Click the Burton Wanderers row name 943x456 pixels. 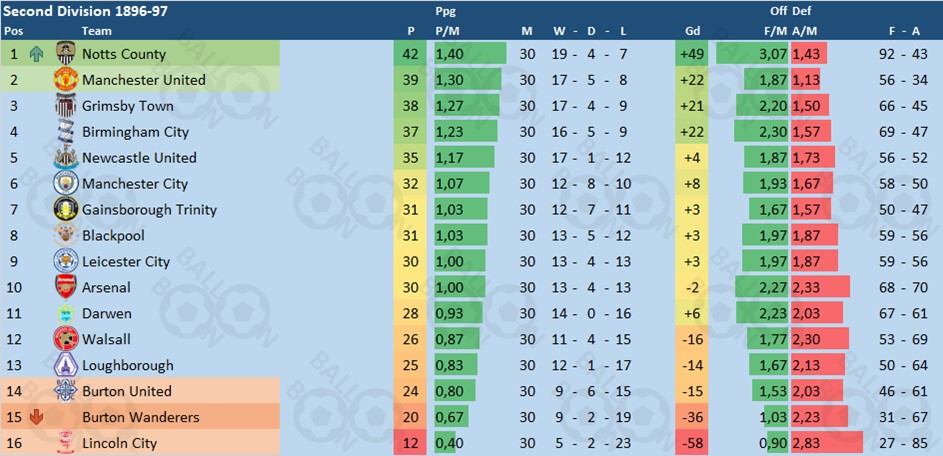point(141,417)
